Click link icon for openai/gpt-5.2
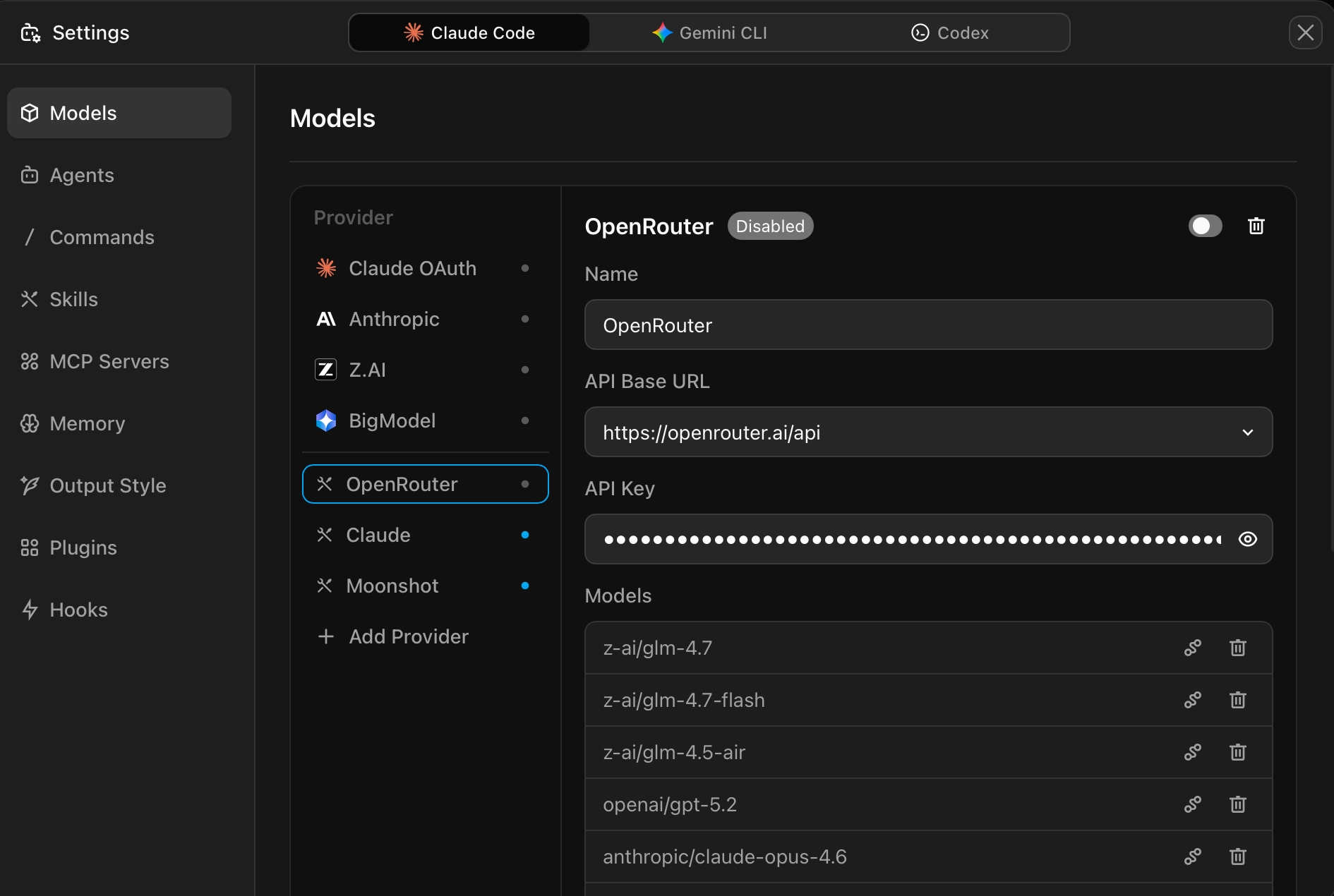Screen dimensions: 1334x896 pyautogui.click(x=1192, y=804)
